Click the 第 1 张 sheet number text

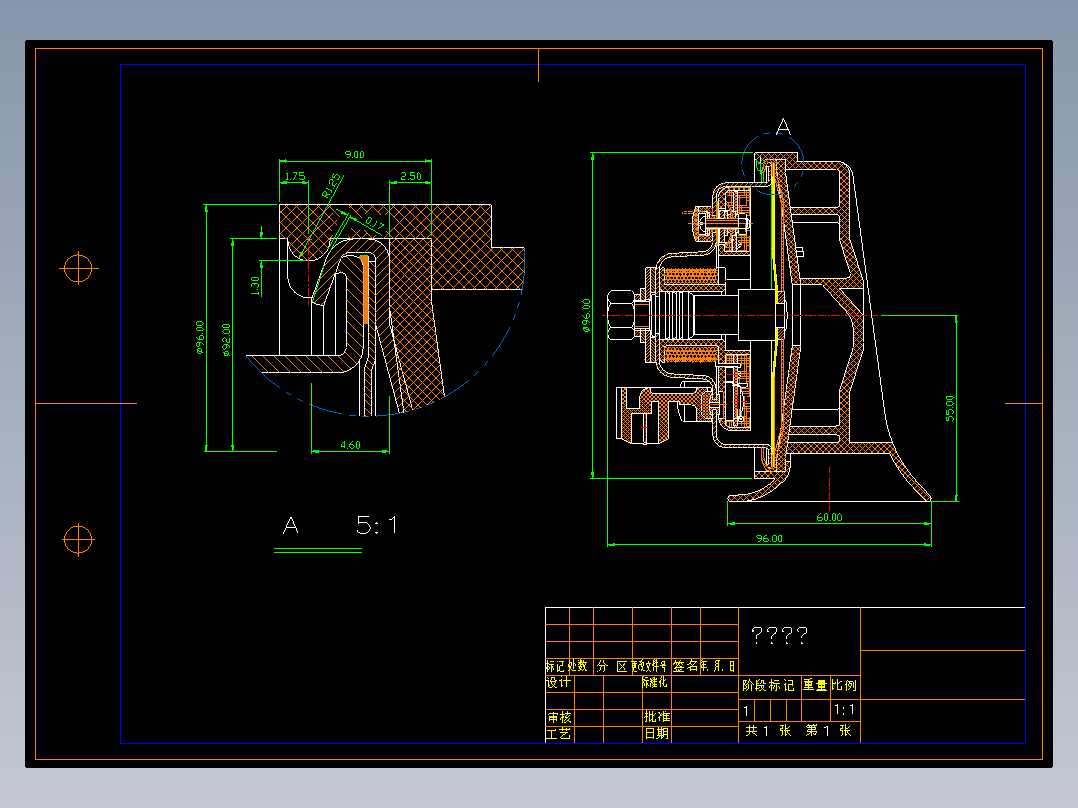tap(828, 731)
